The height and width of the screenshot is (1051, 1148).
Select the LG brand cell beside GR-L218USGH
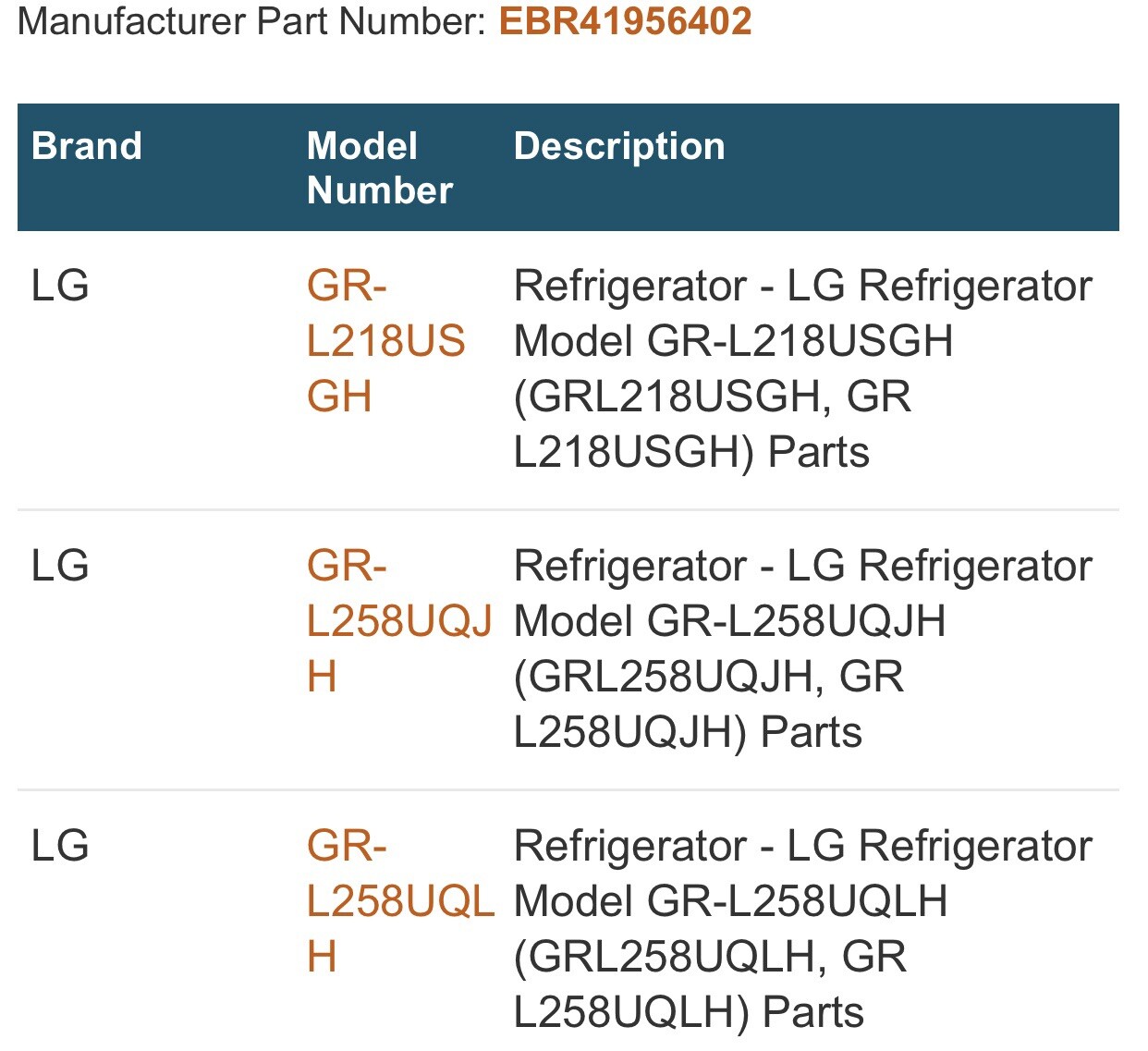pyautogui.click(x=60, y=286)
